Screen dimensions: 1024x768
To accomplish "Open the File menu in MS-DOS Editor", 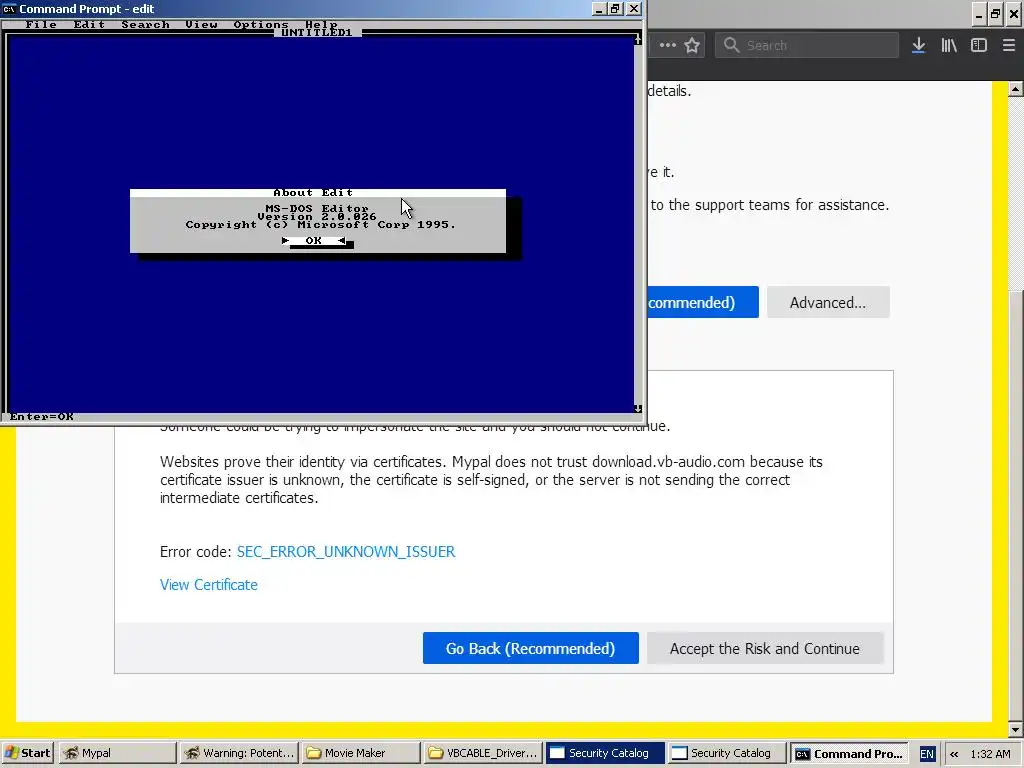I will pos(40,24).
